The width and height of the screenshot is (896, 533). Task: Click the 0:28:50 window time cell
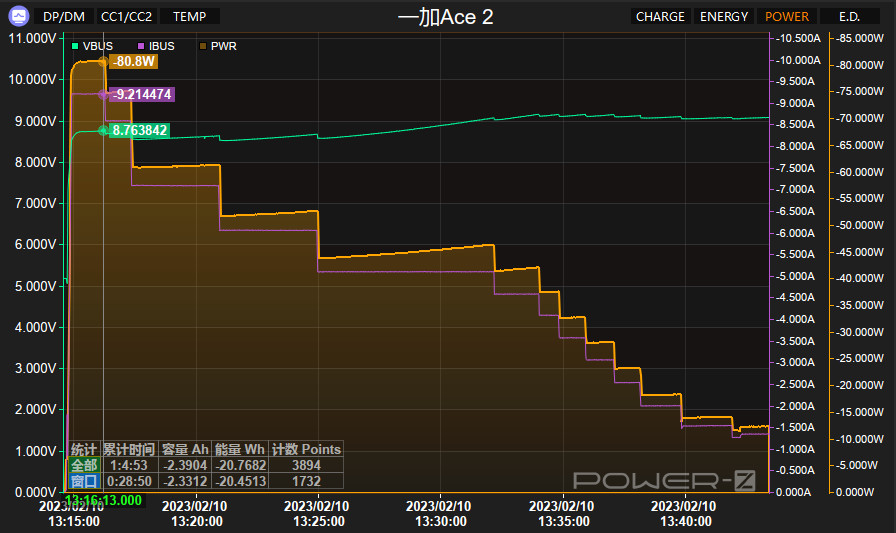coord(129,481)
